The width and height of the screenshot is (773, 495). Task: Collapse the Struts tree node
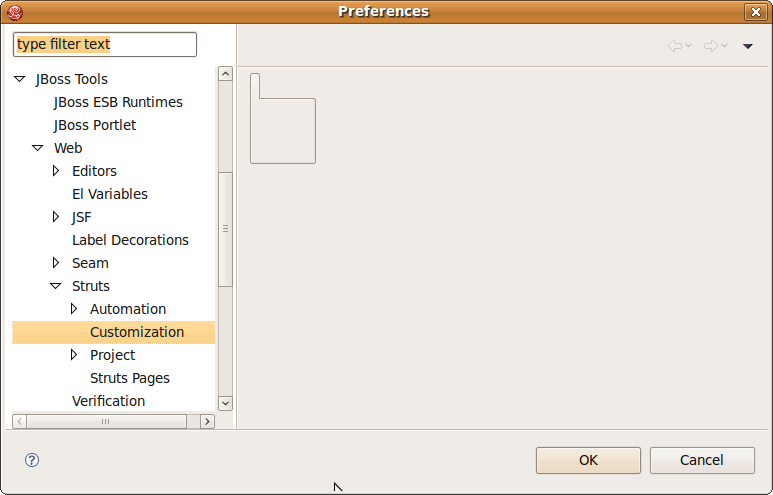coord(56,286)
